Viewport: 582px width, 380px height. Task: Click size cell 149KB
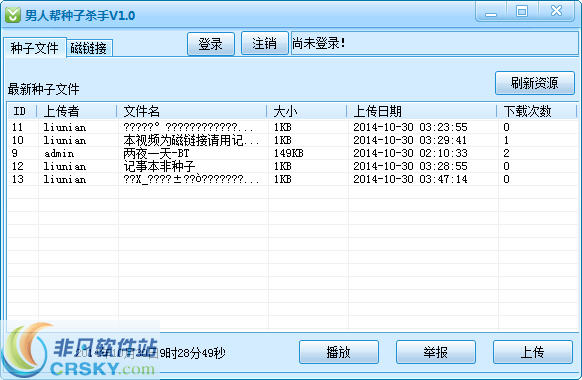point(288,153)
